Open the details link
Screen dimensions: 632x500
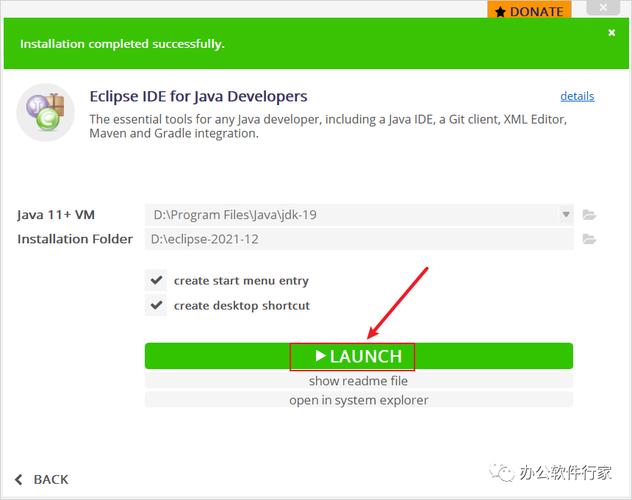click(577, 96)
